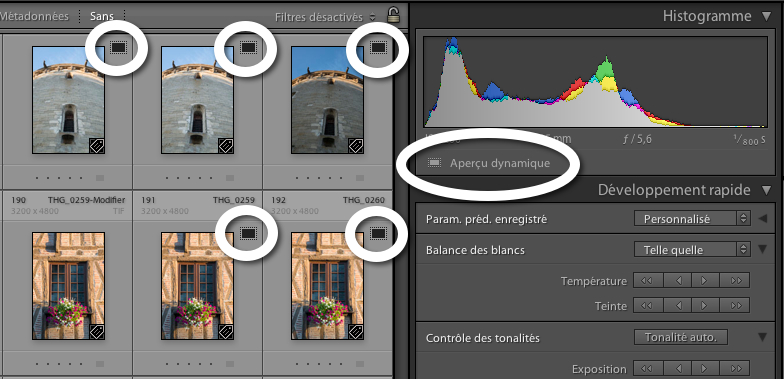
Task: Open the Filtres désactivés filter menu
Action: pyautogui.click(x=325, y=17)
